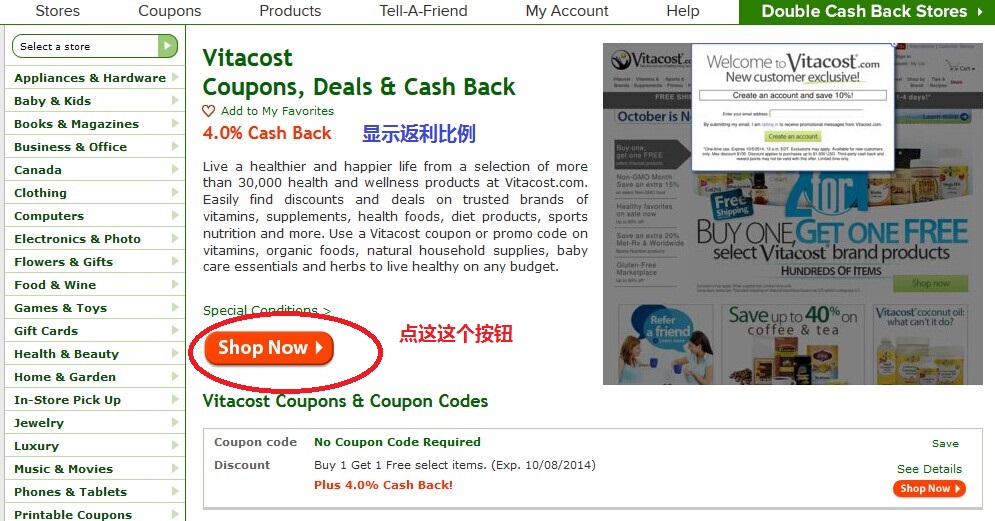Screen dimensions: 995x521
Task: Click the small Shop Now button in coupon box
Action: [929, 489]
